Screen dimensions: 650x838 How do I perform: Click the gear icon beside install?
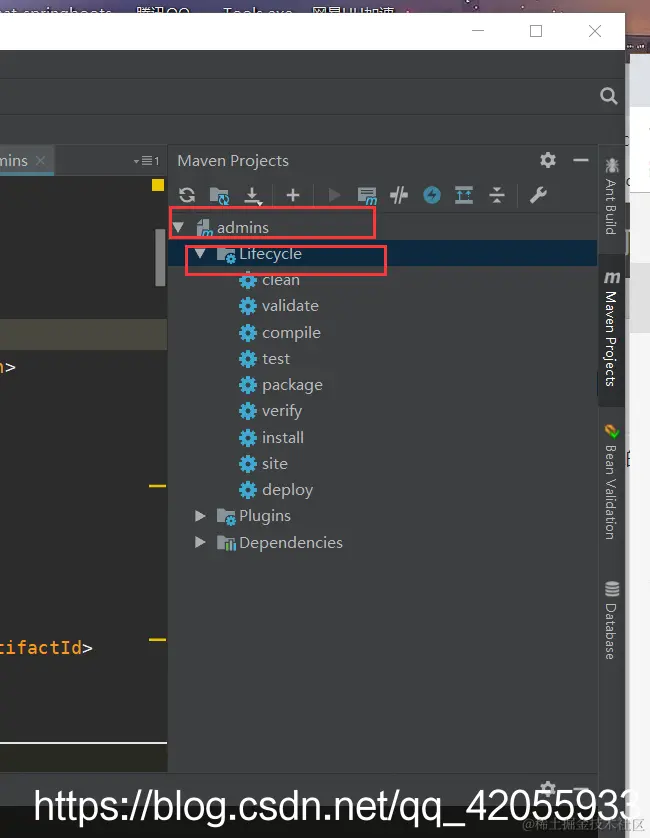click(x=247, y=438)
